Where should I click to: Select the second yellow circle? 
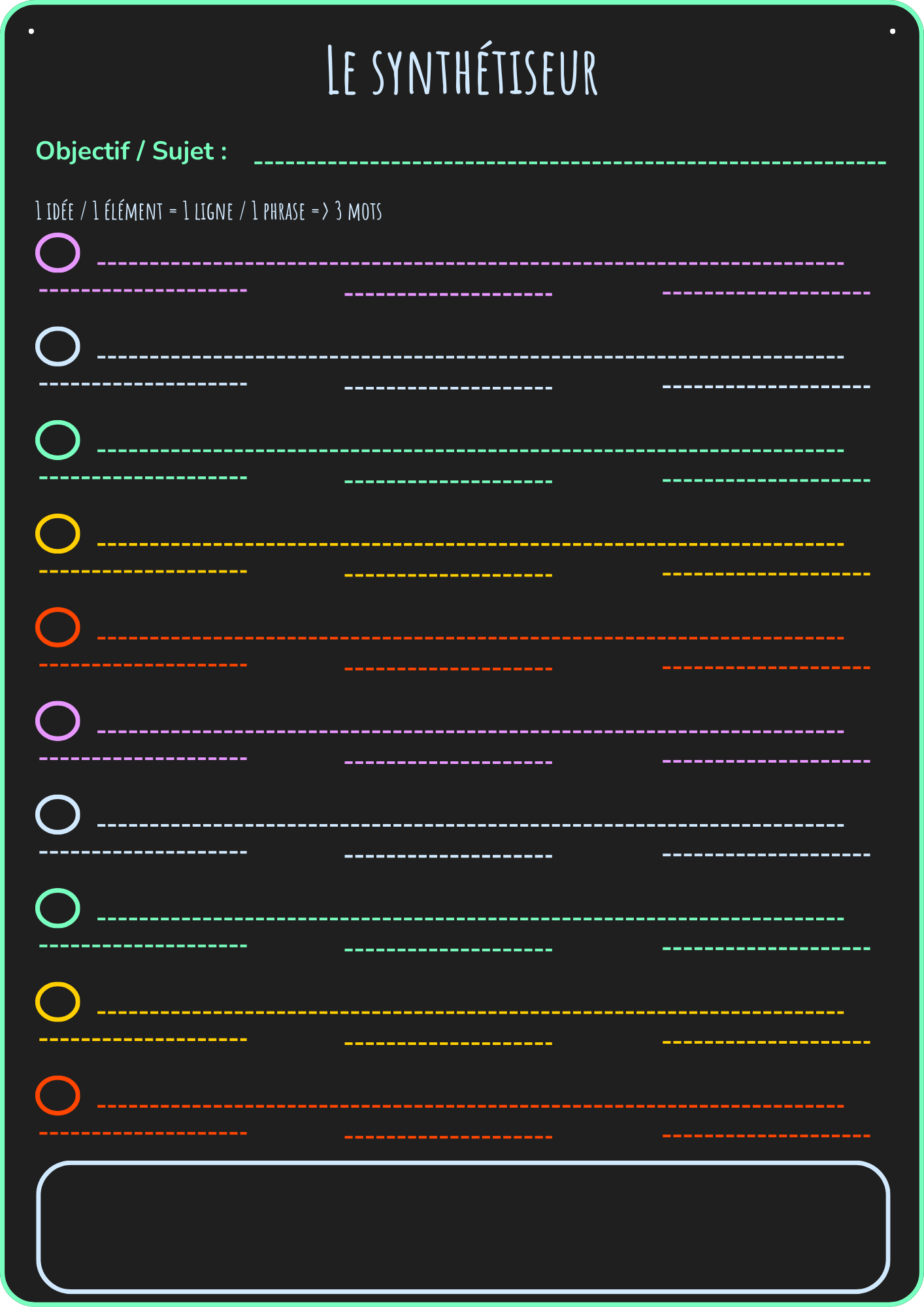click(58, 1002)
